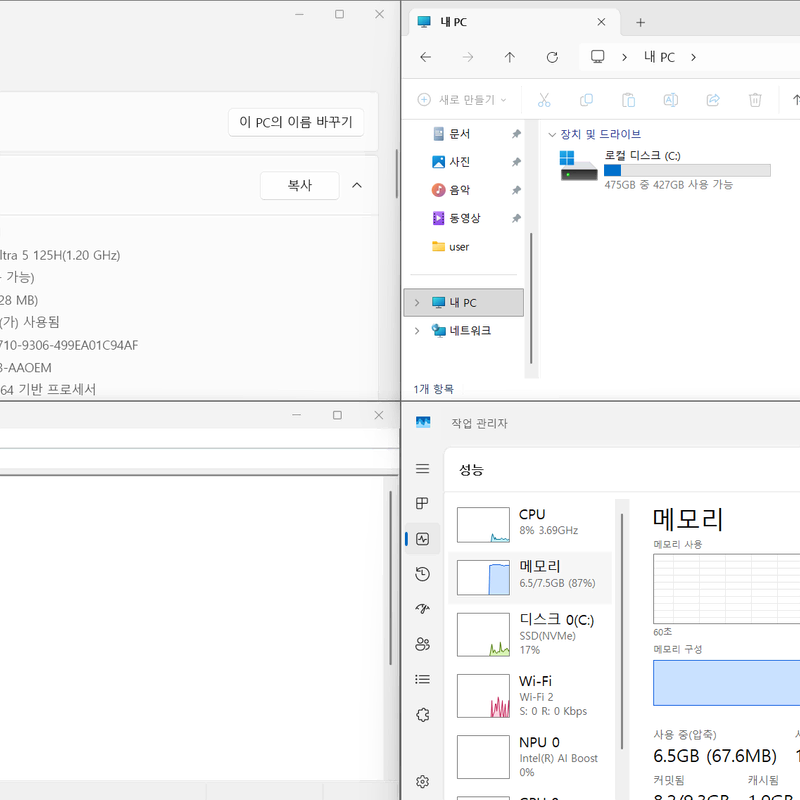Click the 메모리 구성 composition bar
The image size is (800, 800).
727,683
